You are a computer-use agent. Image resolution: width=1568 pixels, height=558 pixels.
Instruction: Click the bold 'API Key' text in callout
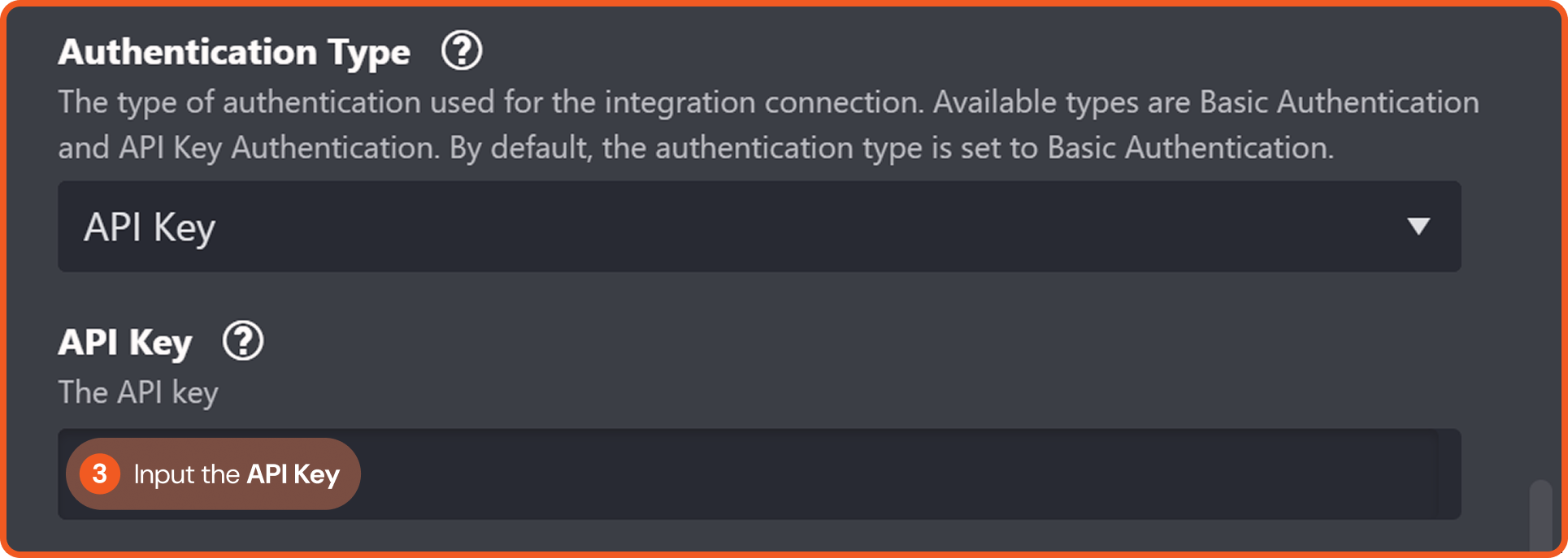click(x=293, y=474)
